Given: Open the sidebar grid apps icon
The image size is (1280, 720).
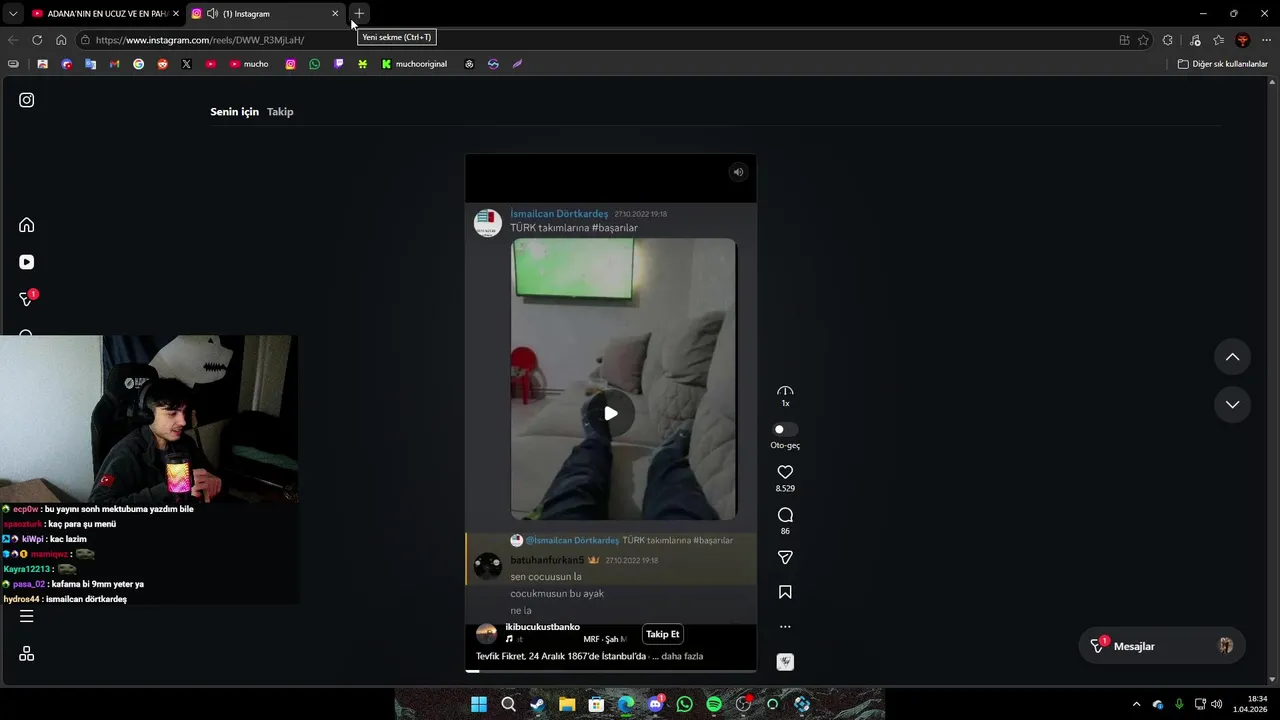Looking at the screenshot, I should pyautogui.click(x=27, y=653).
